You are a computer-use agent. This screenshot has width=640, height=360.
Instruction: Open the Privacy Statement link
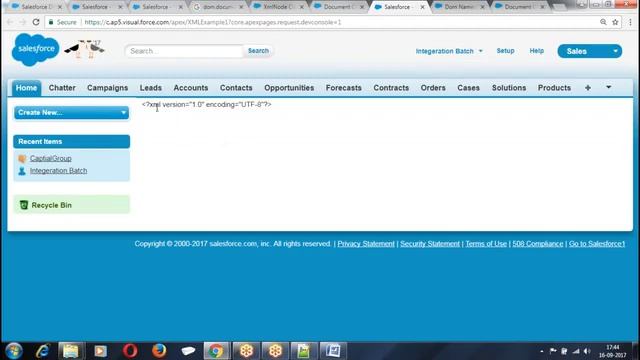click(x=366, y=244)
